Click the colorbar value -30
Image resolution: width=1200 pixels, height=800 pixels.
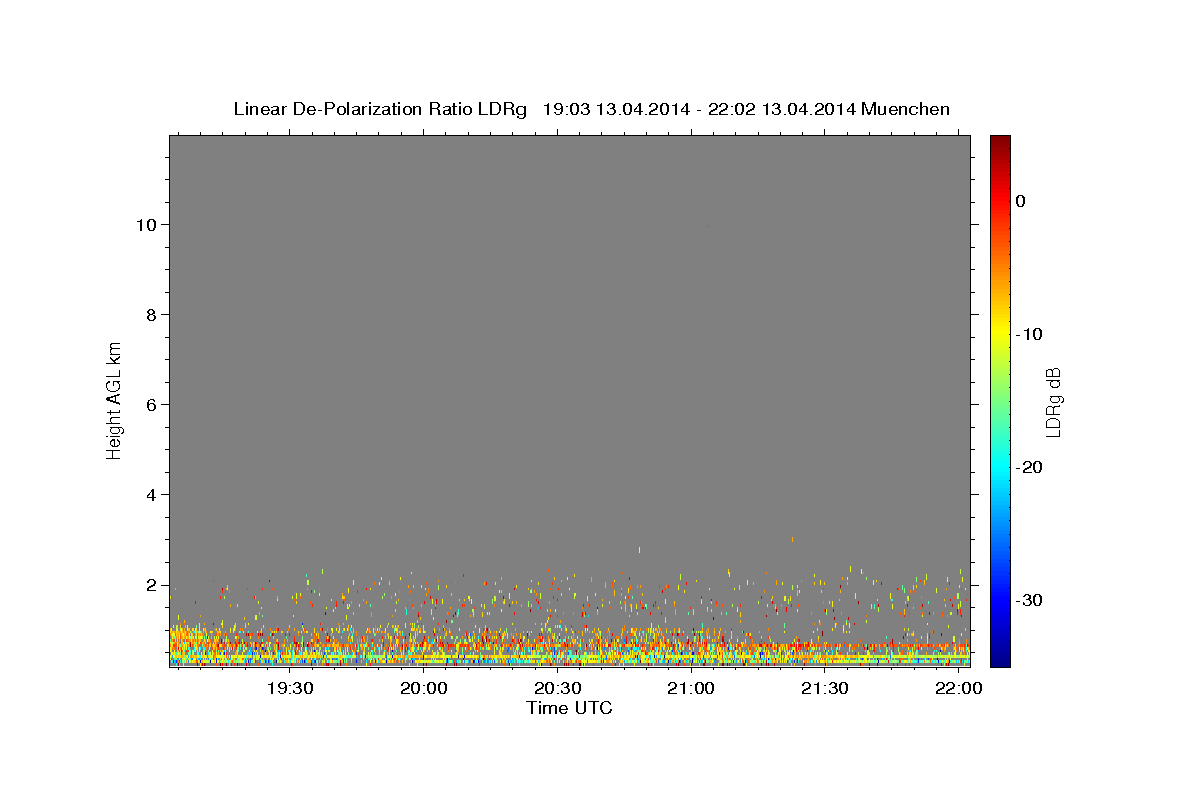pos(1029,600)
